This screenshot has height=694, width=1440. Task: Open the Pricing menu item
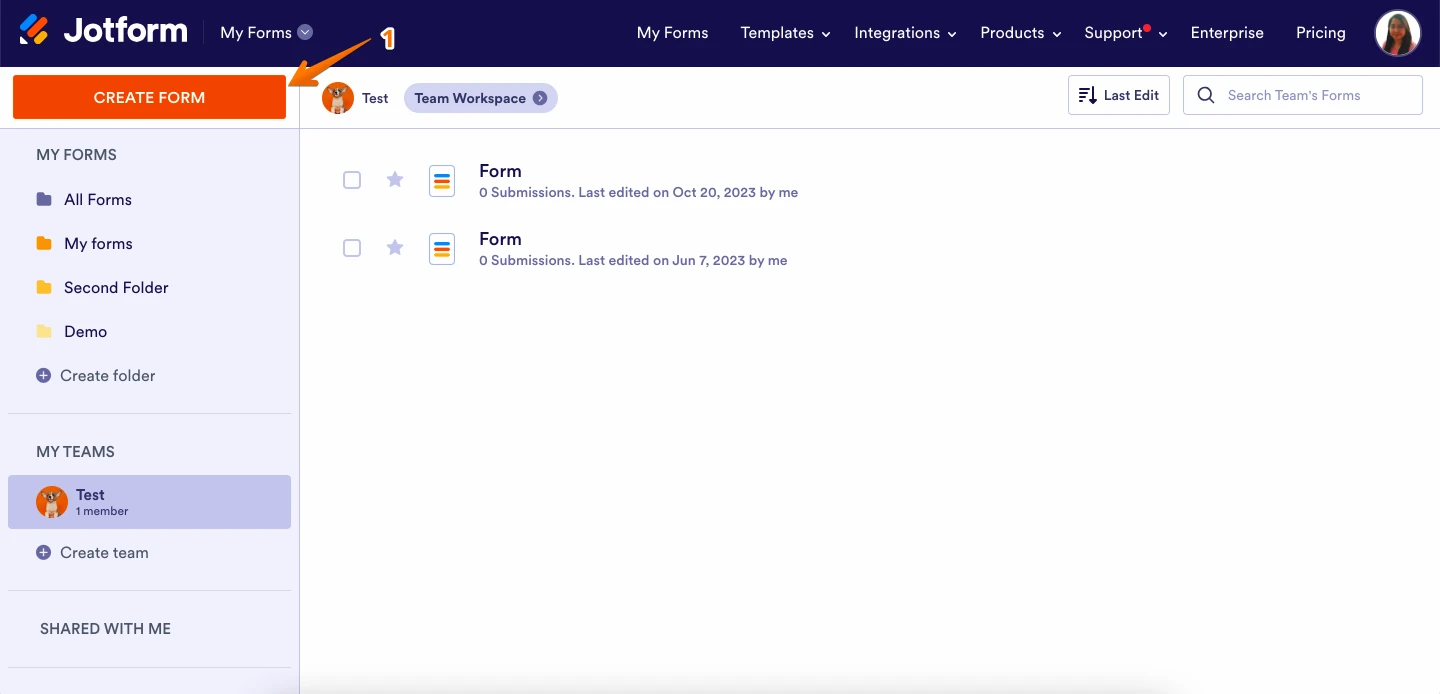[x=1320, y=33]
